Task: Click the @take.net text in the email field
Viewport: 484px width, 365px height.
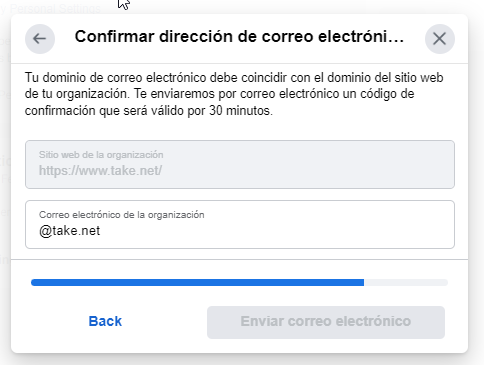Action: point(69,231)
